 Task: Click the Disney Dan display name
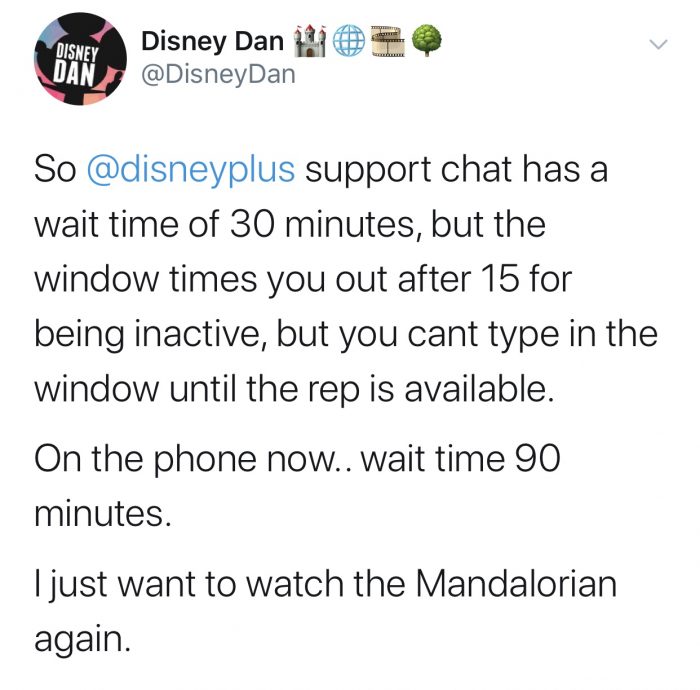[212, 41]
